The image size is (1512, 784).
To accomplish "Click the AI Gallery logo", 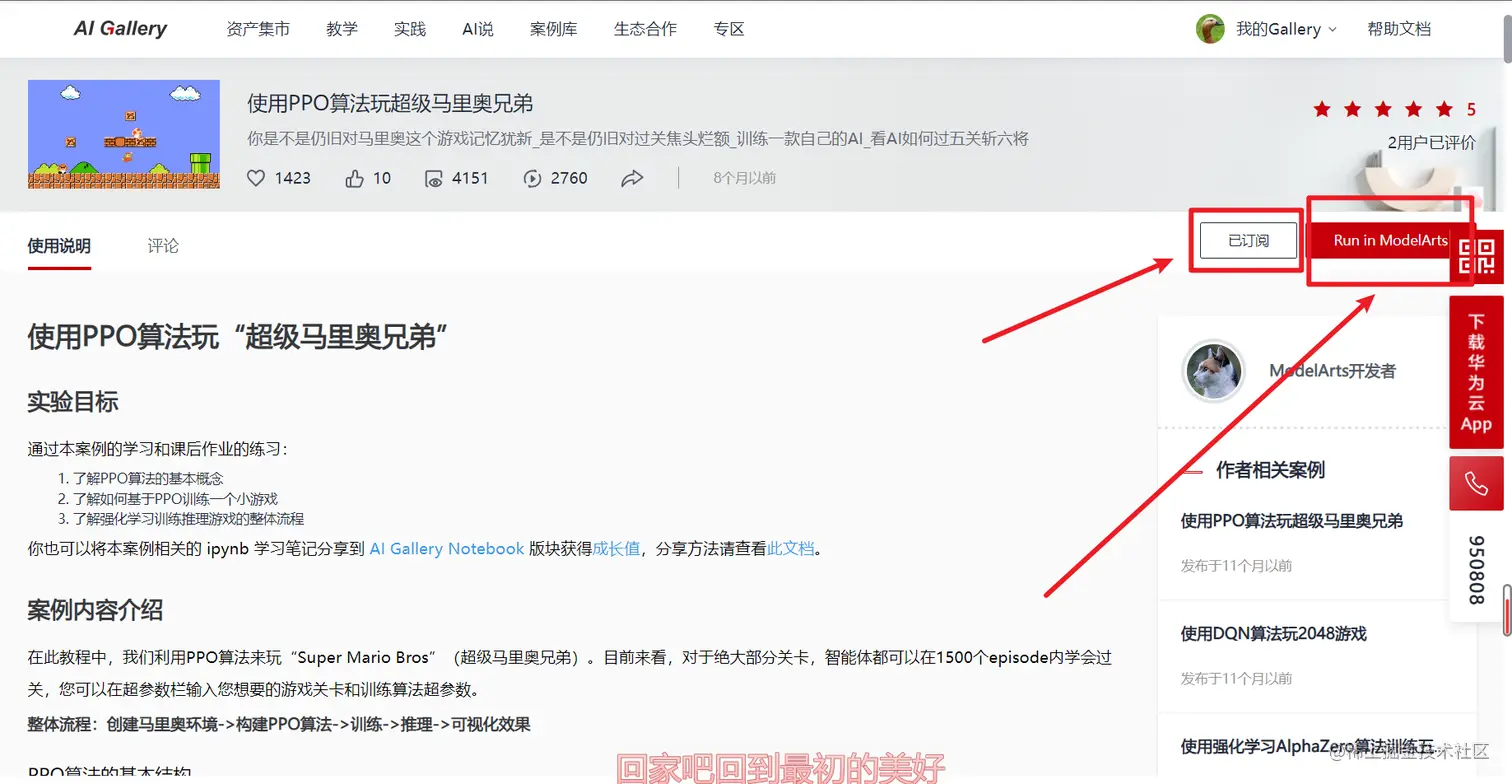I will pos(120,29).
